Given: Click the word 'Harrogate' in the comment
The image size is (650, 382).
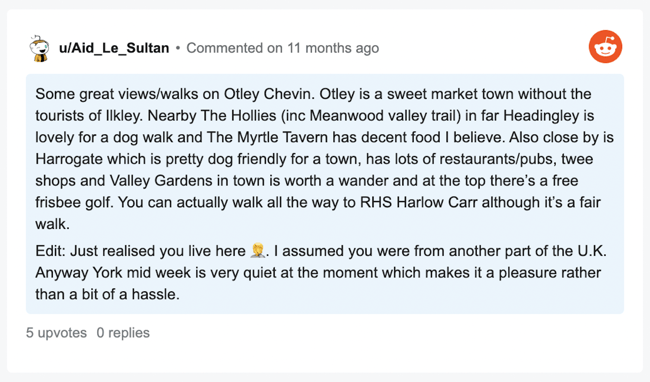Looking at the screenshot, I should (x=69, y=159).
